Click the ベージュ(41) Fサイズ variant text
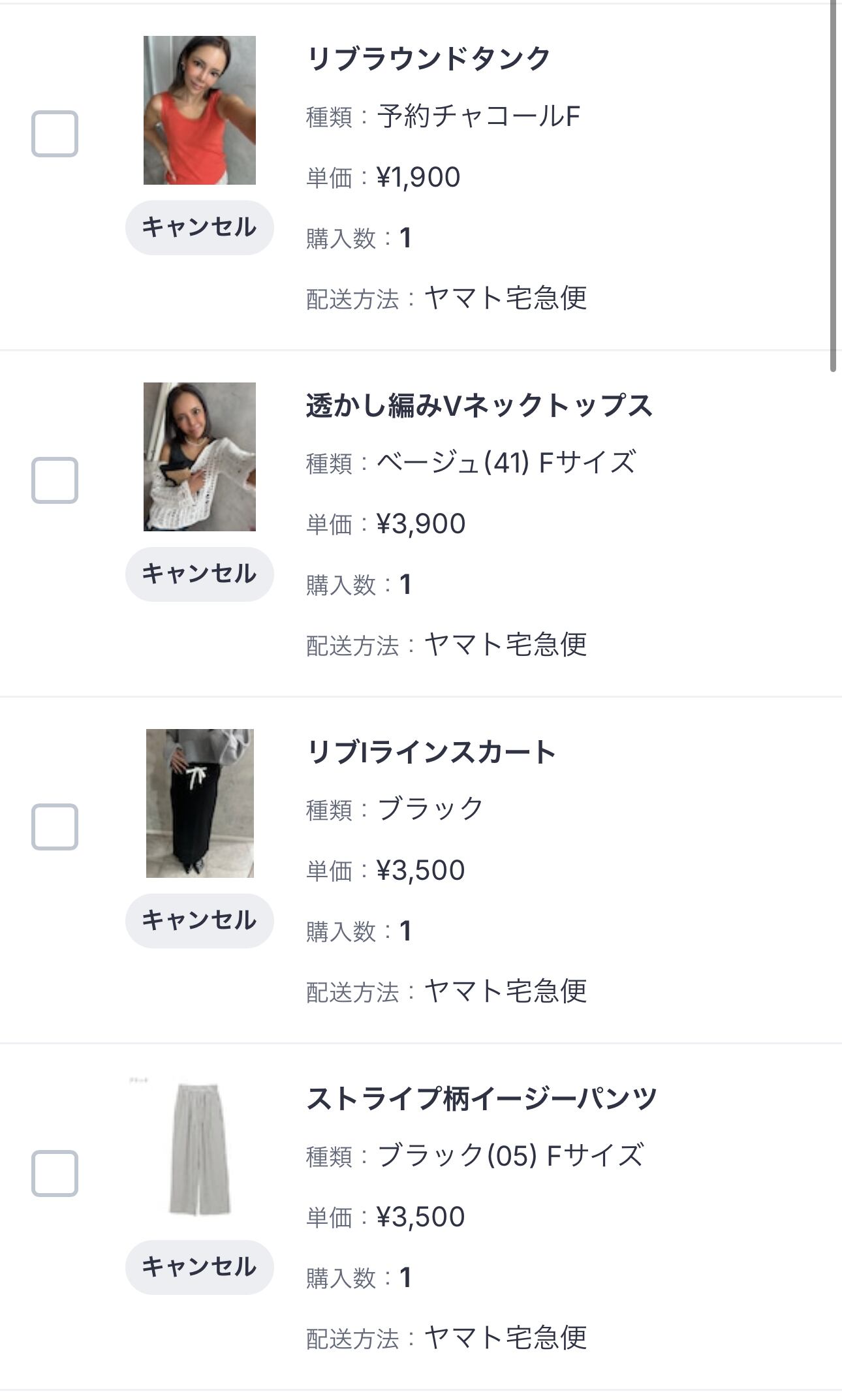The width and height of the screenshot is (842, 1400). pyautogui.click(x=506, y=463)
